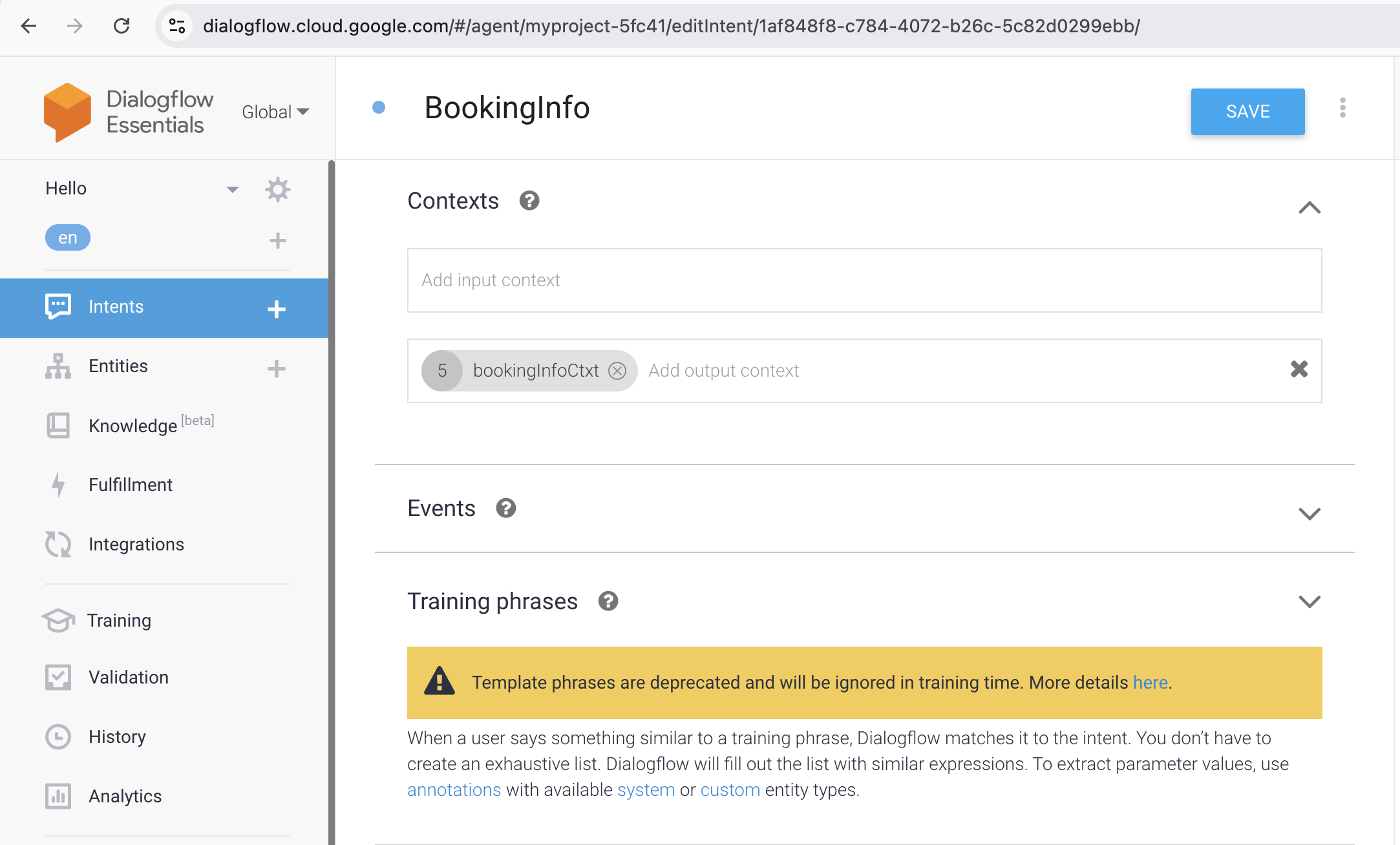Click the Entities icon in sidebar
This screenshot has width=1400, height=845.
pos(58,365)
